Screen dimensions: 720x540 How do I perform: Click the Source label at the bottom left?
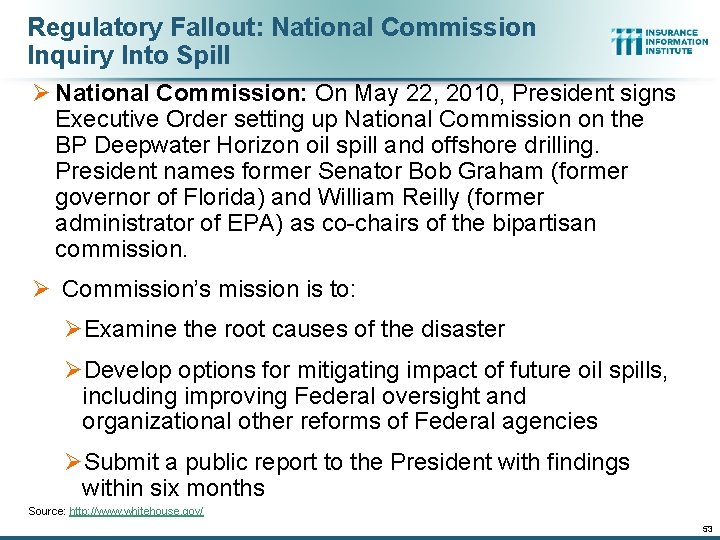[46, 511]
